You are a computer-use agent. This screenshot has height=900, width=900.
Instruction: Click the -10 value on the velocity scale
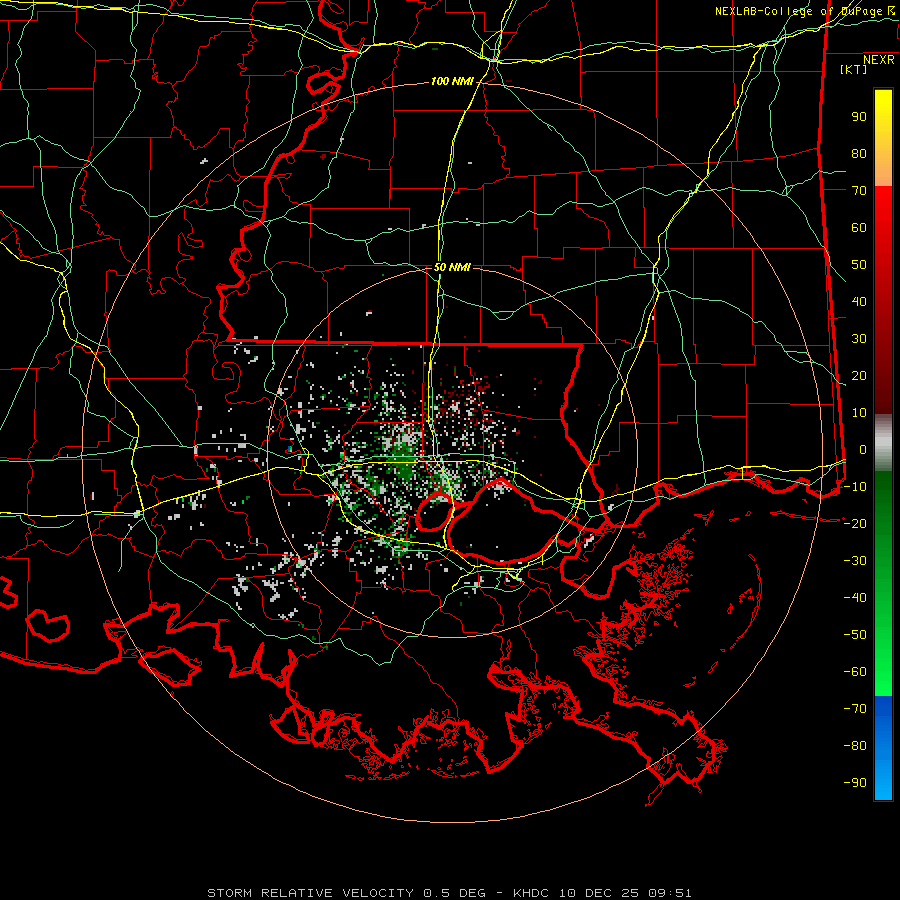tap(855, 487)
